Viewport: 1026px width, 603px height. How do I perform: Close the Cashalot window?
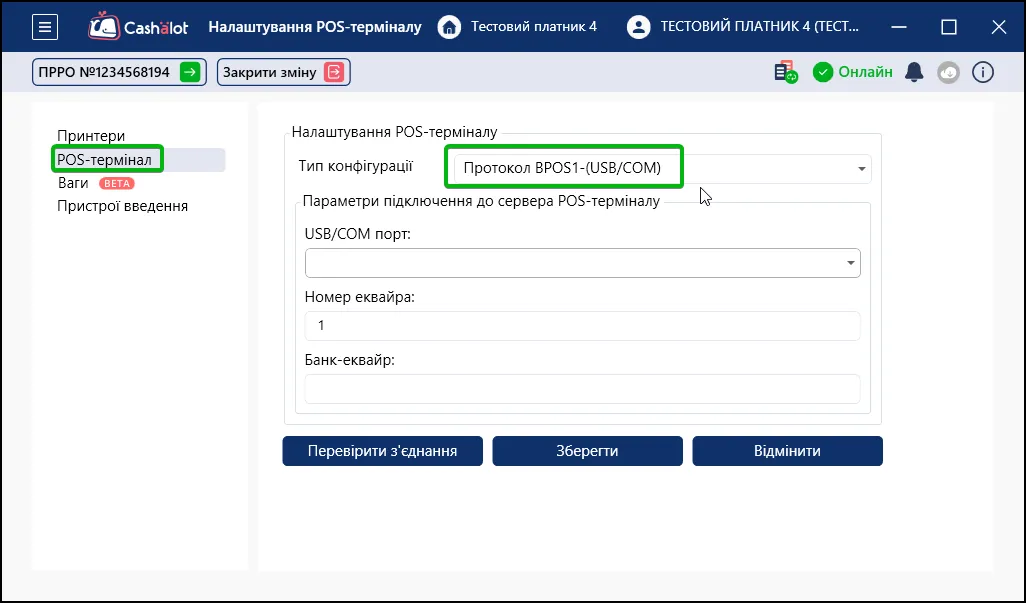(x=999, y=27)
